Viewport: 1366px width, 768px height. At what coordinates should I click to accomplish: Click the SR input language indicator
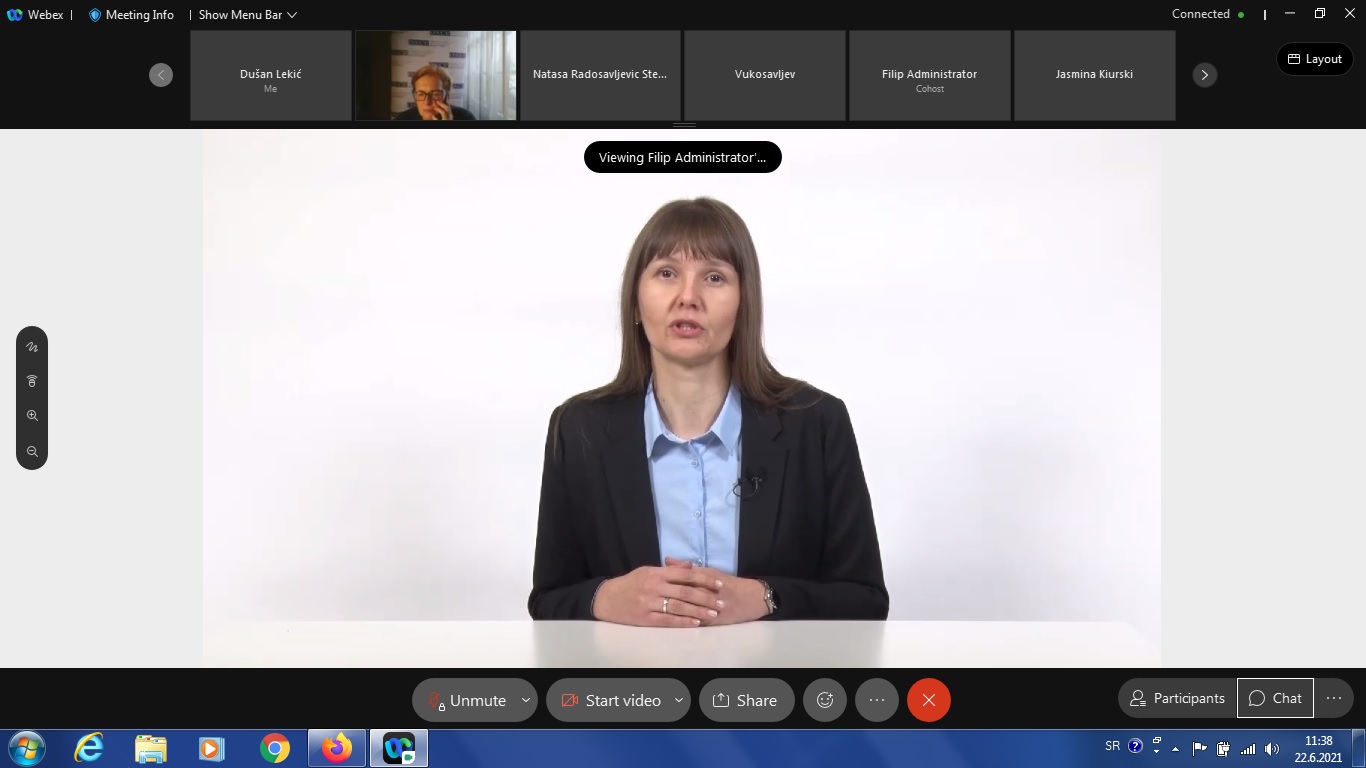pyautogui.click(x=1113, y=746)
